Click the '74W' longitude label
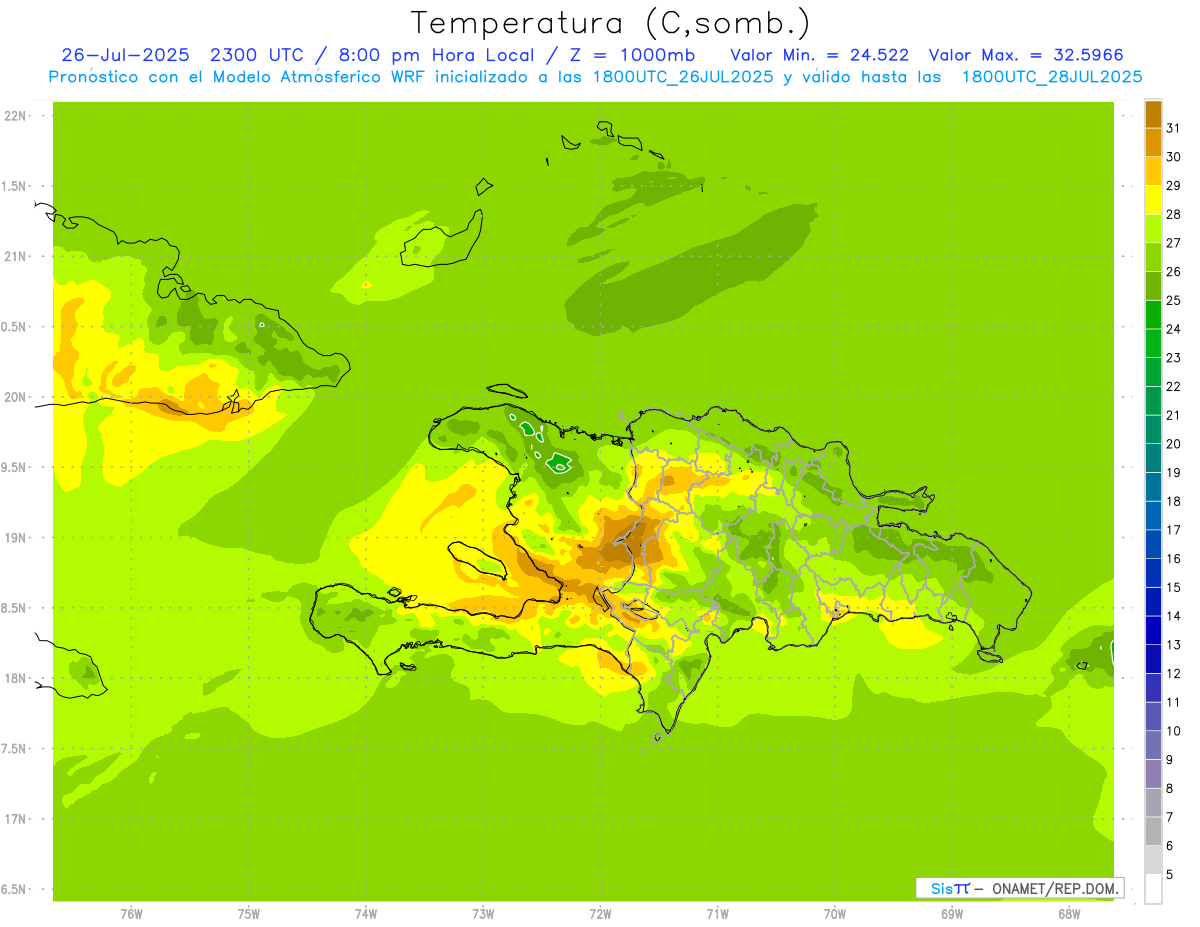 366,913
